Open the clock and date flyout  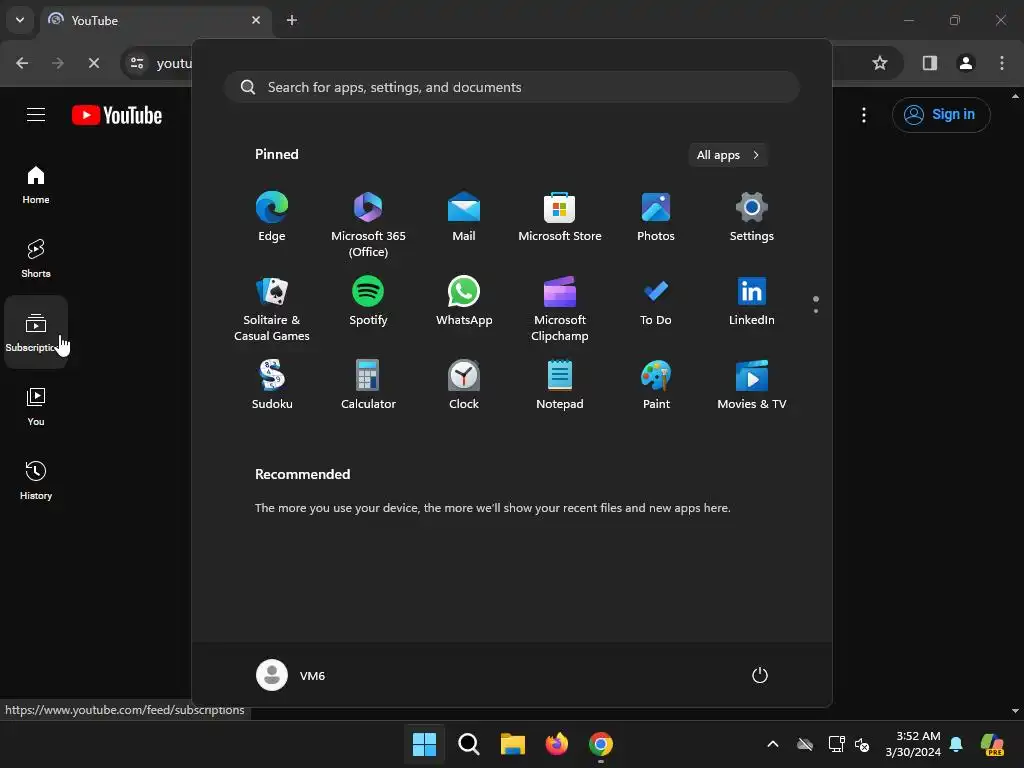(x=913, y=744)
